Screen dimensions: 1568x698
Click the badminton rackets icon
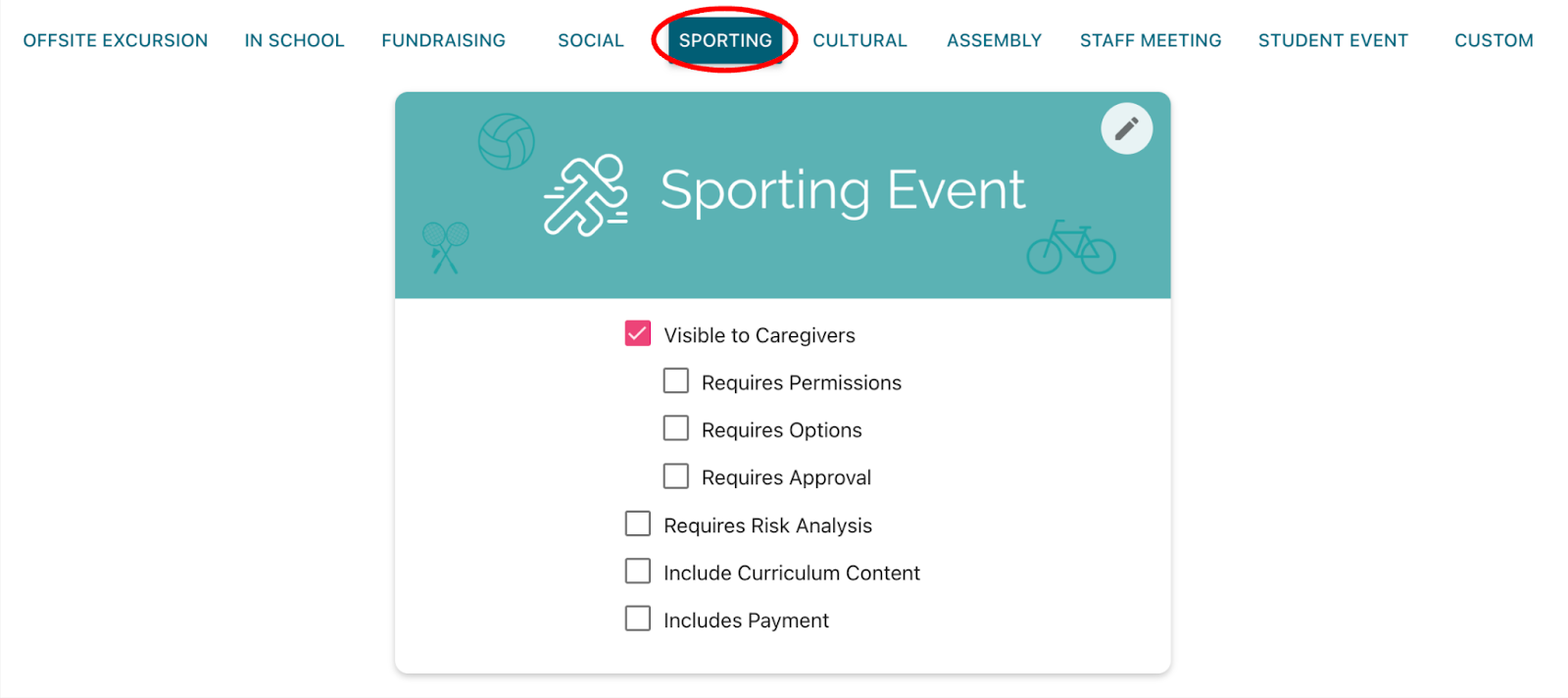point(445,247)
